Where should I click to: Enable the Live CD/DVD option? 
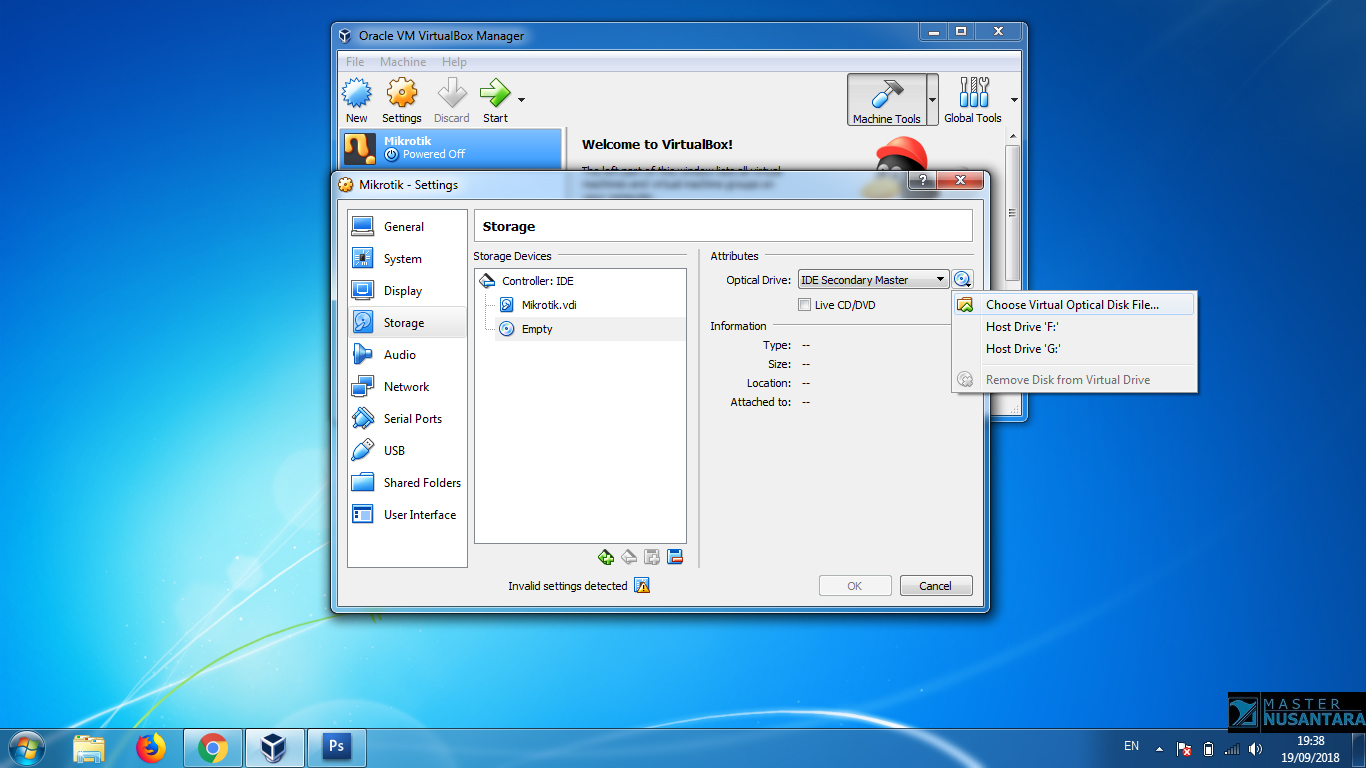804,305
